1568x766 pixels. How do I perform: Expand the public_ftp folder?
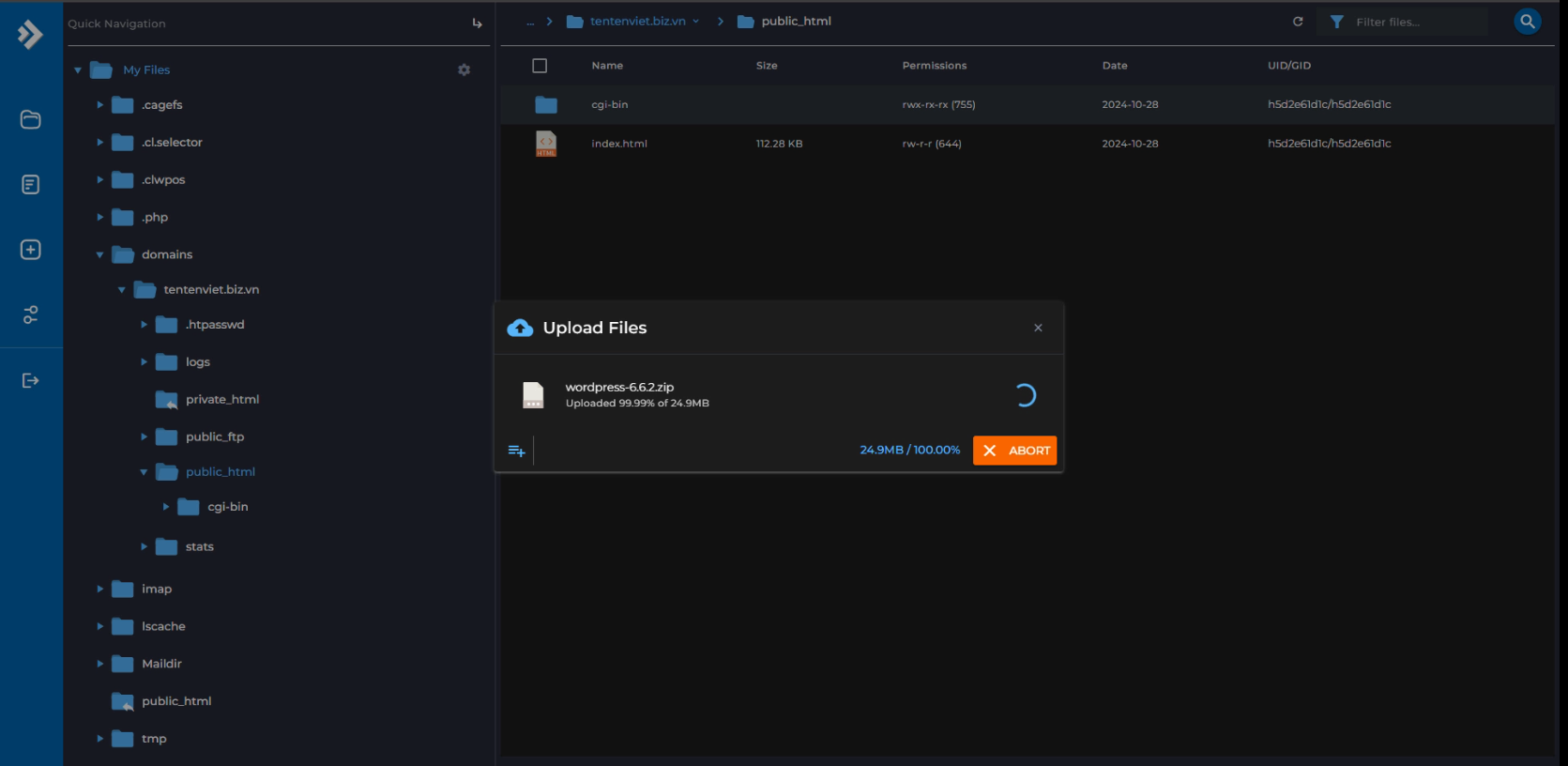click(144, 437)
